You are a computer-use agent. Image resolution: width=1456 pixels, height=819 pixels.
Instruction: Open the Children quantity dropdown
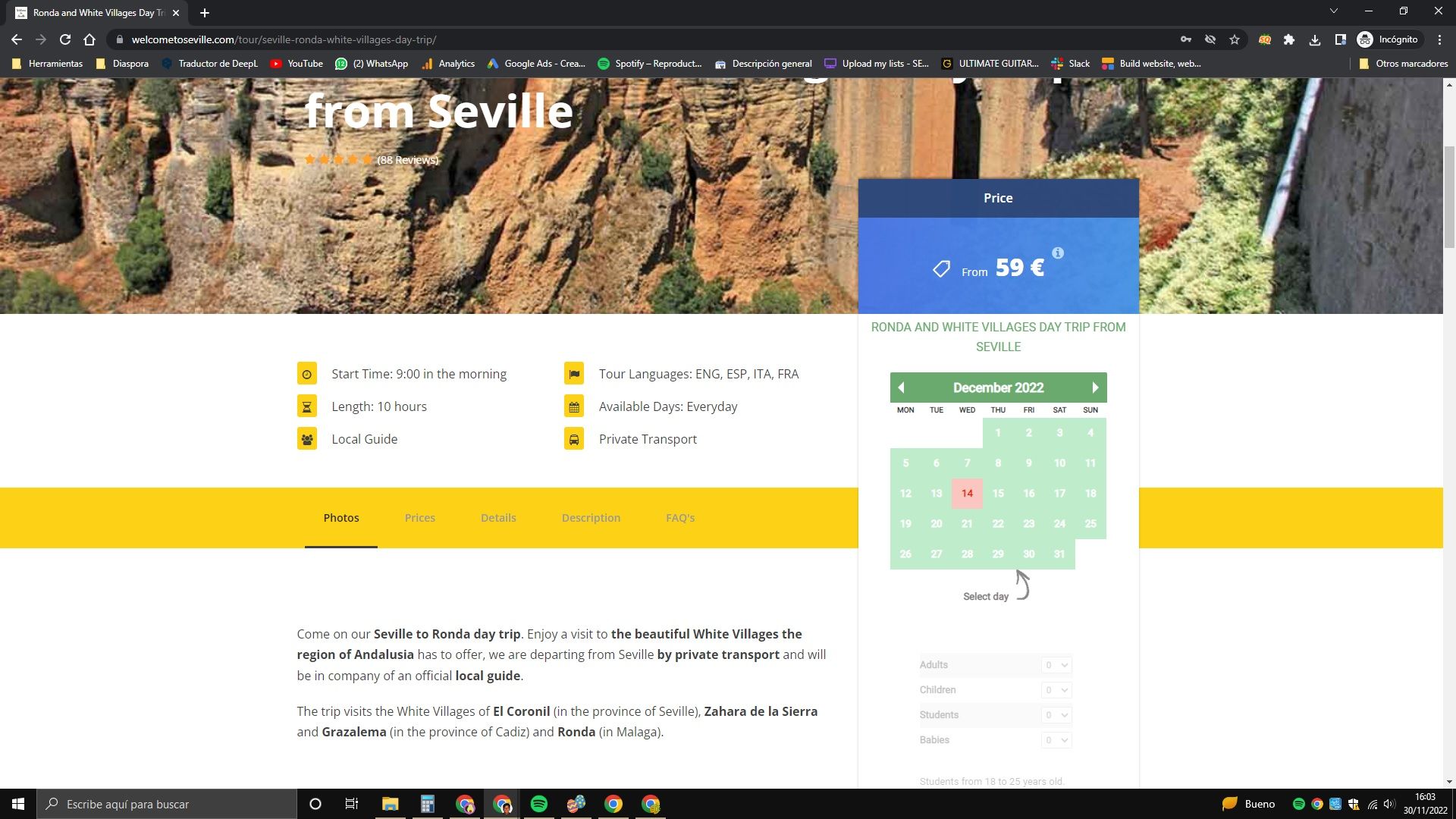click(1056, 690)
